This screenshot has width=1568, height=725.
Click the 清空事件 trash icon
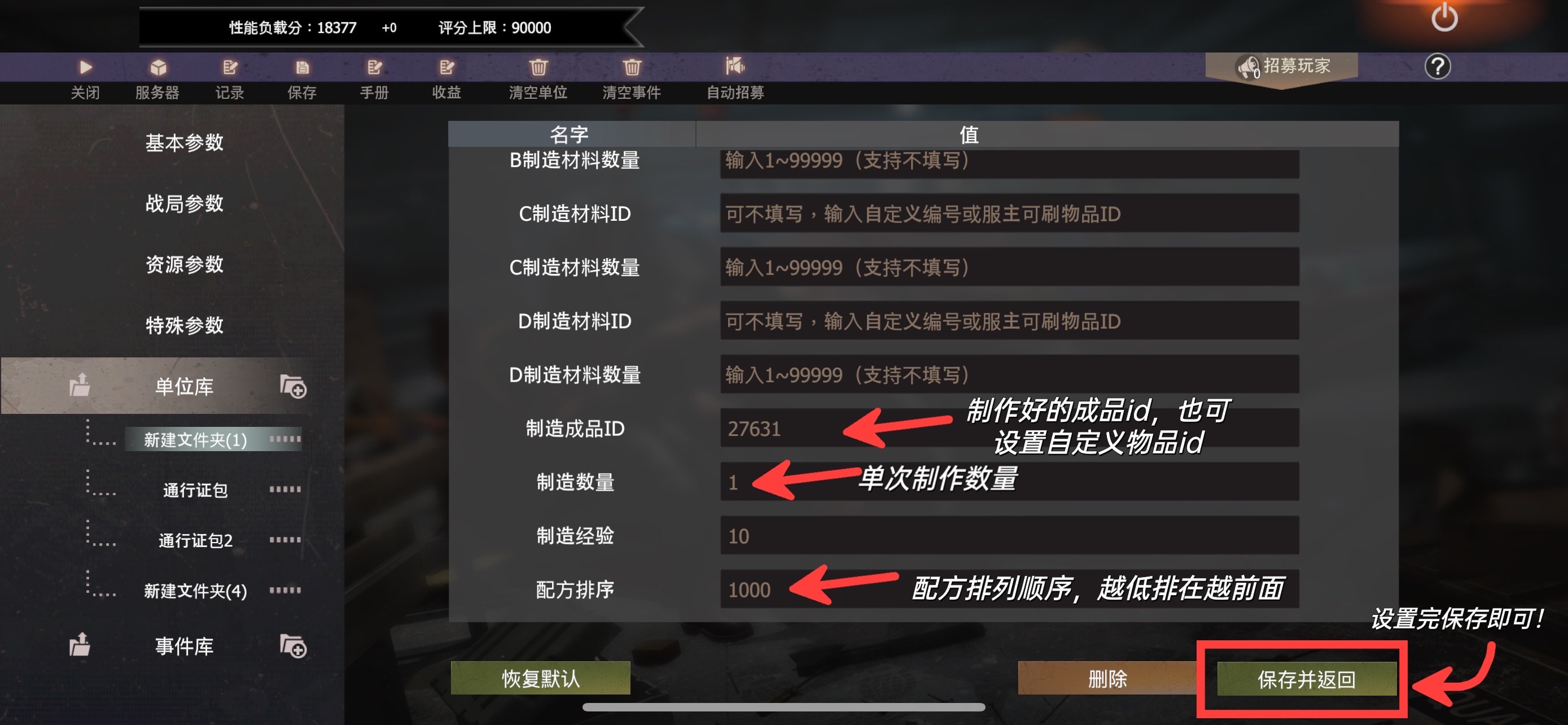[x=632, y=67]
